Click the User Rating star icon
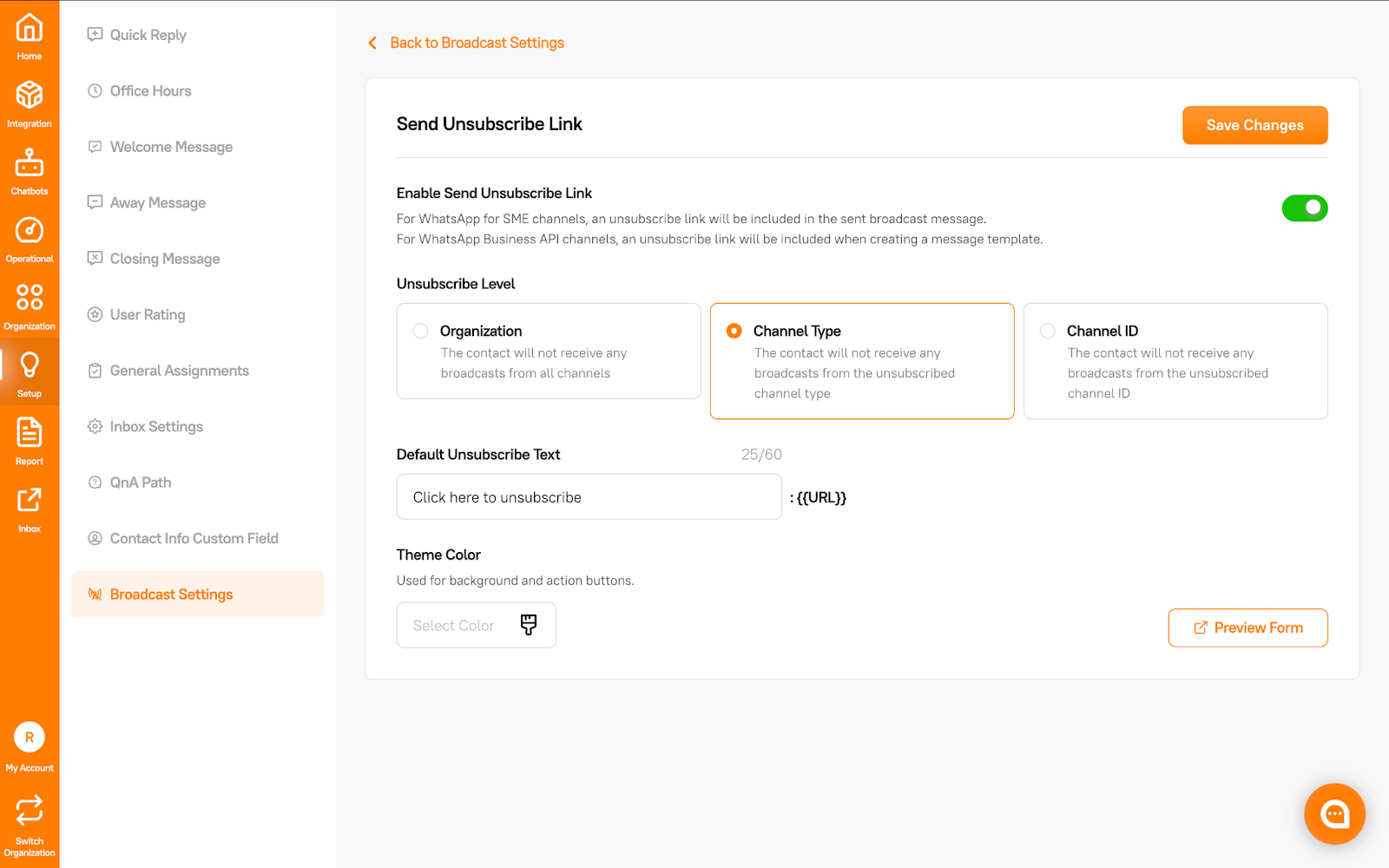Screen dimensions: 1389x868 tap(95, 314)
